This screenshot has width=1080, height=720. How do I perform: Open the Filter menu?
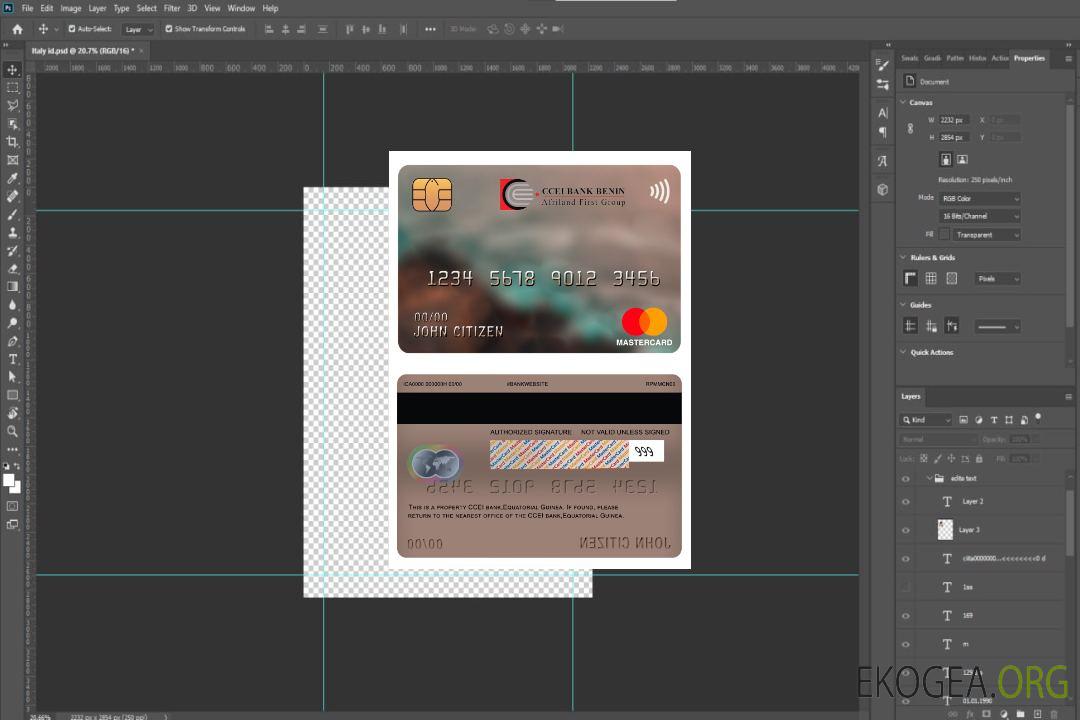tap(172, 8)
